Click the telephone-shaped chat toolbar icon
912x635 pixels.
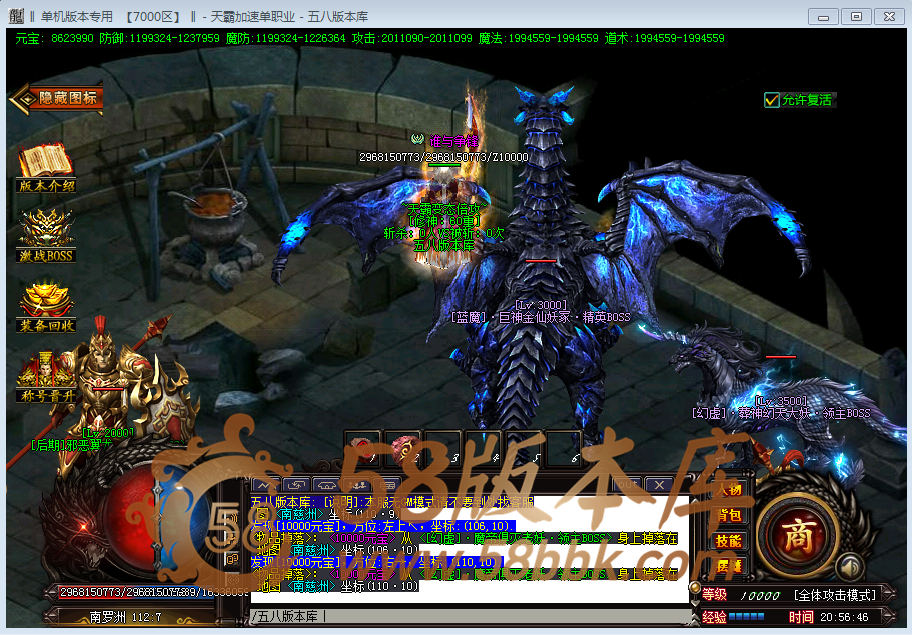pos(327,485)
